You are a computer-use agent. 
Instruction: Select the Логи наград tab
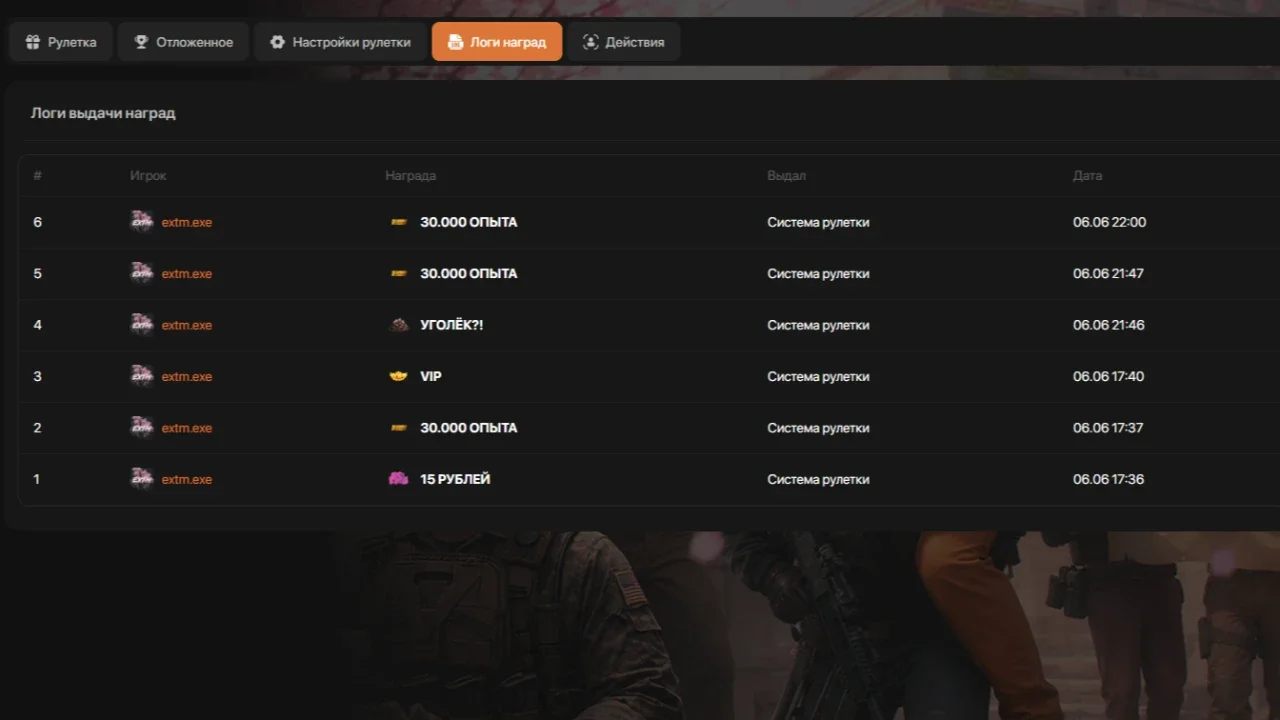tap(497, 42)
